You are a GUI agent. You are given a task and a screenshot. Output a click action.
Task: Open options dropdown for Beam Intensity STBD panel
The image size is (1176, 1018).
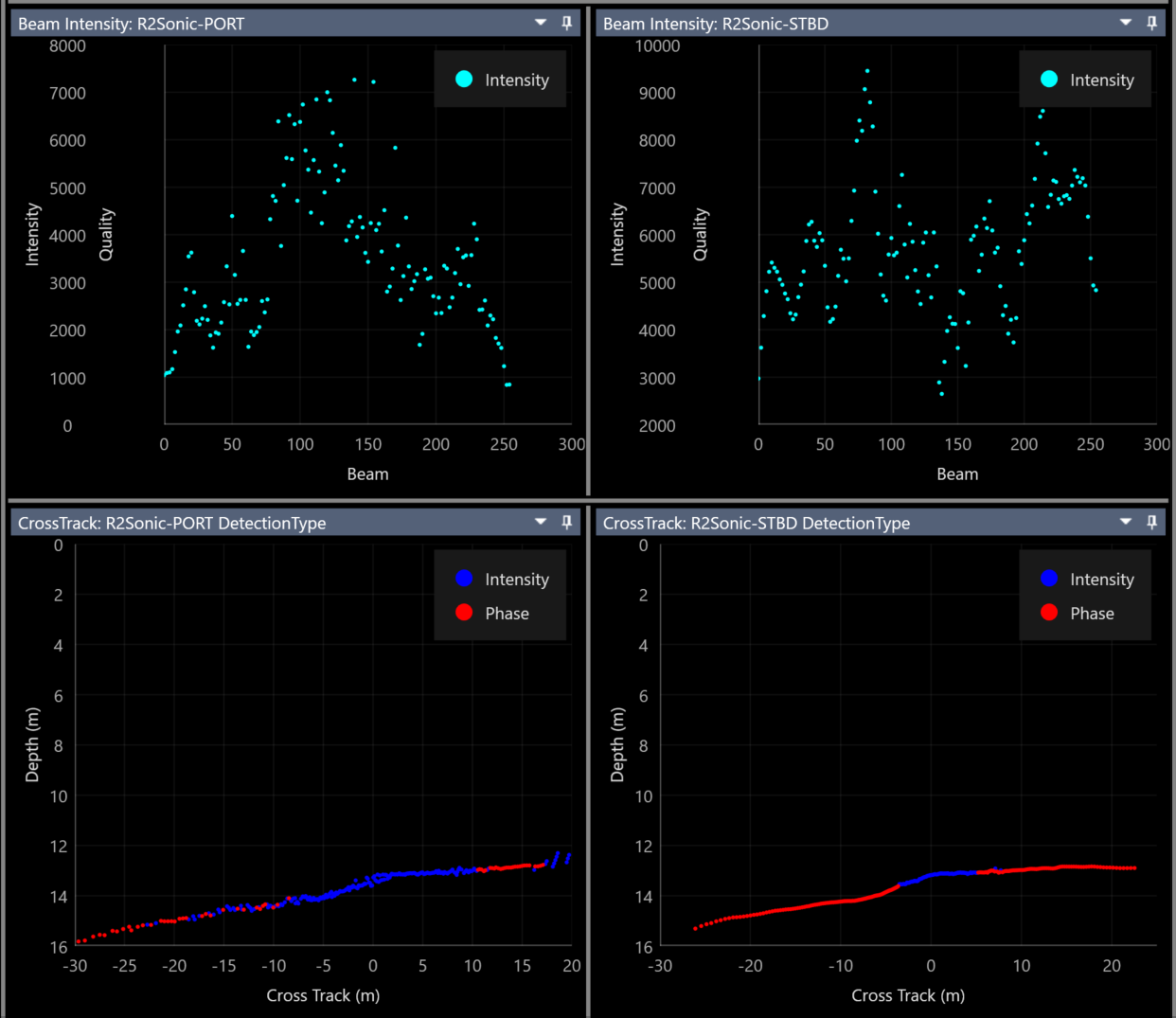pyautogui.click(x=1126, y=22)
